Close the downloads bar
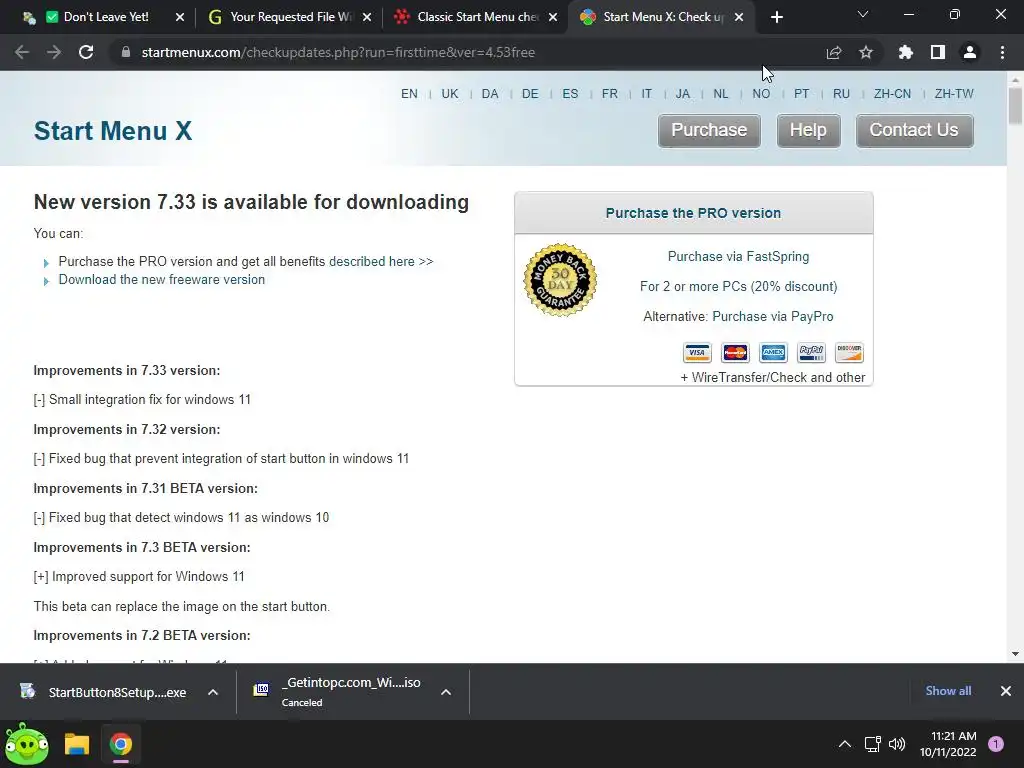 coord(1006,691)
